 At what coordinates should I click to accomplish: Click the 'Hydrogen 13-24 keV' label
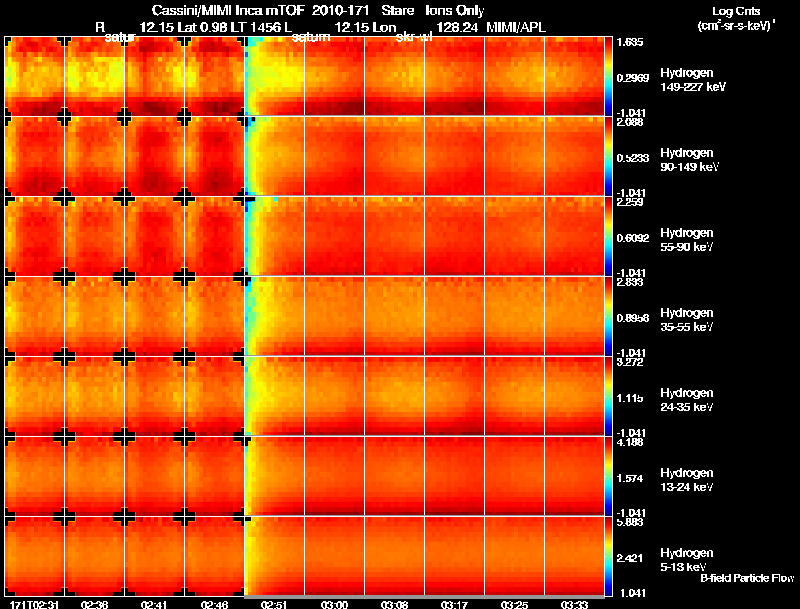click(x=687, y=480)
